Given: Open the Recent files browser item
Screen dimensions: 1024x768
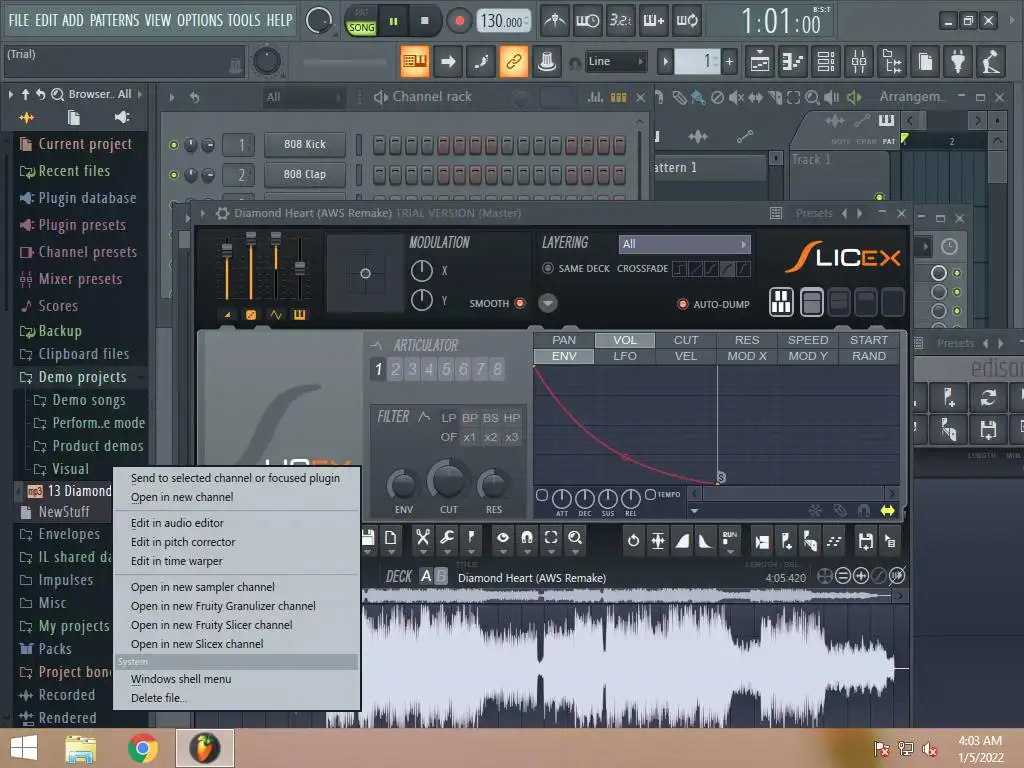Looking at the screenshot, I should pos(74,171).
